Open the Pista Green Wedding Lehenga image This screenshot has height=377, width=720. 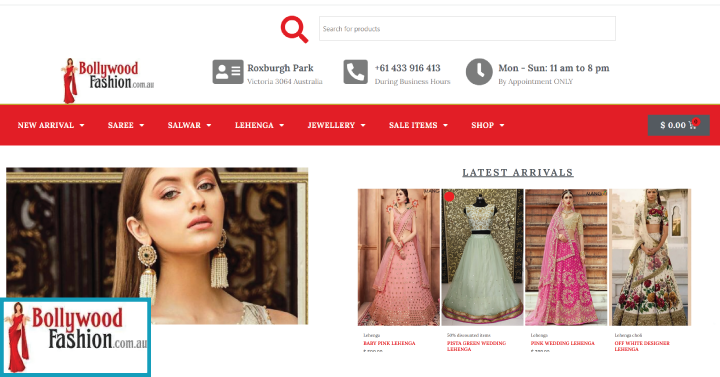point(482,257)
